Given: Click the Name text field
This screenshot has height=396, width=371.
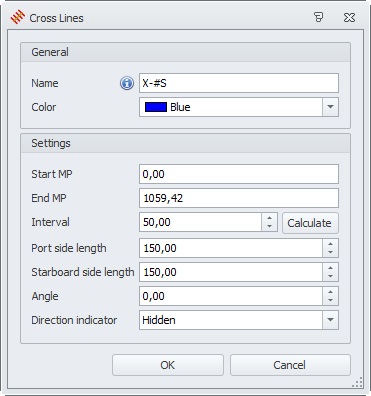Looking at the screenshot, I should coord(239,83).
